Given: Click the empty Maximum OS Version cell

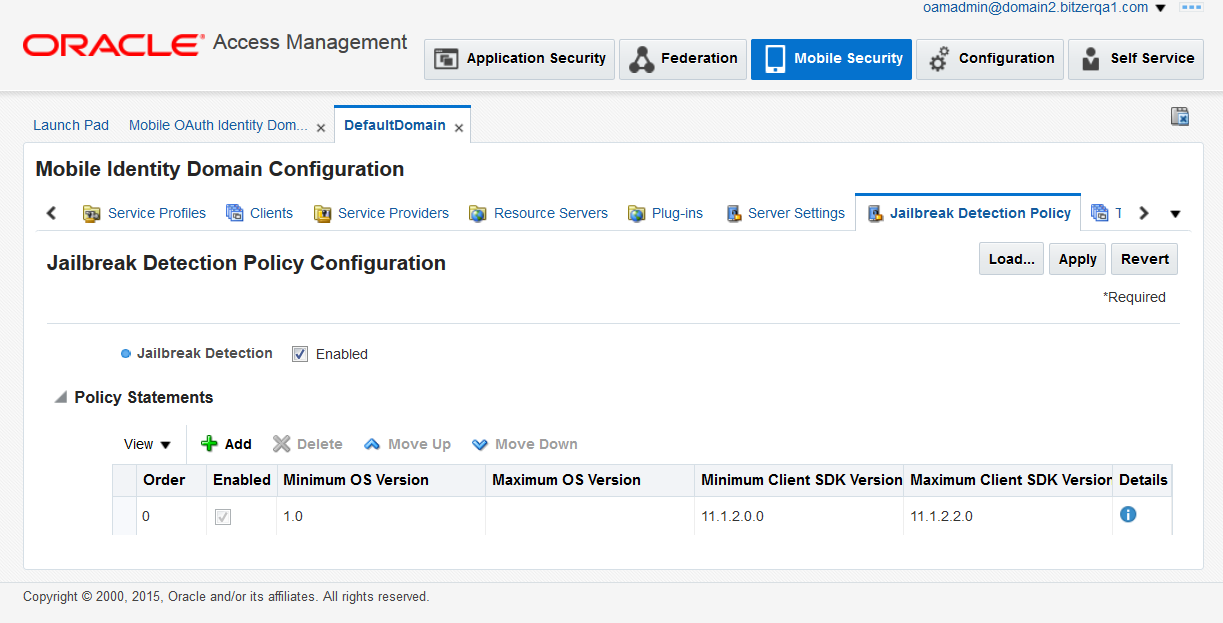Looking at the screenshot, I should tap(590, 516).
